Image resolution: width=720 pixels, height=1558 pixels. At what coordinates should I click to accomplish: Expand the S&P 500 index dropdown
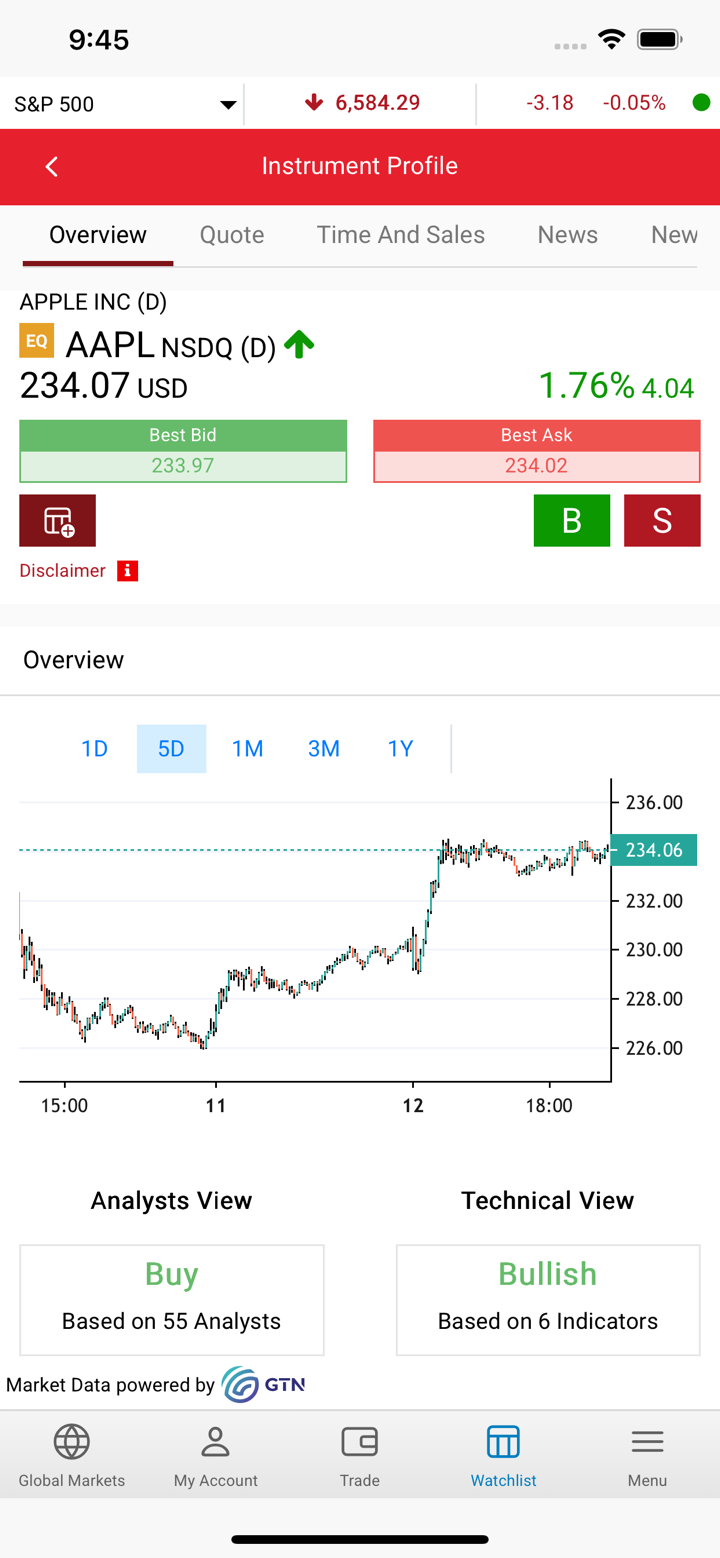point(228,105)
